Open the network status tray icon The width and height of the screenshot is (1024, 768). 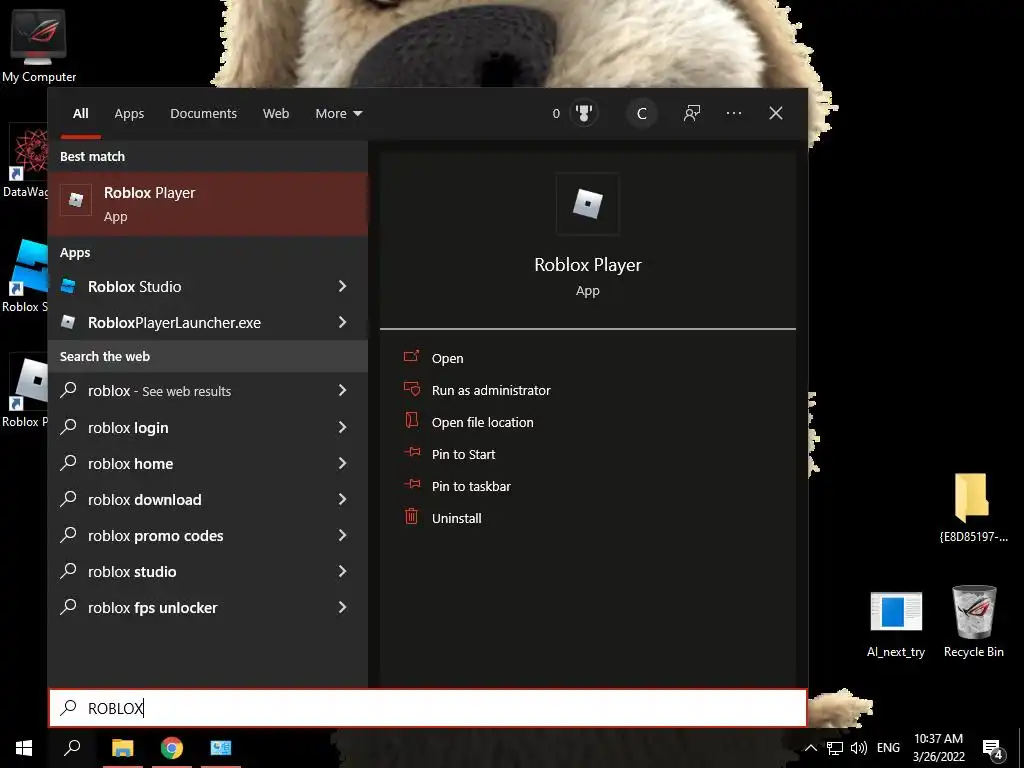pos(835,748)
